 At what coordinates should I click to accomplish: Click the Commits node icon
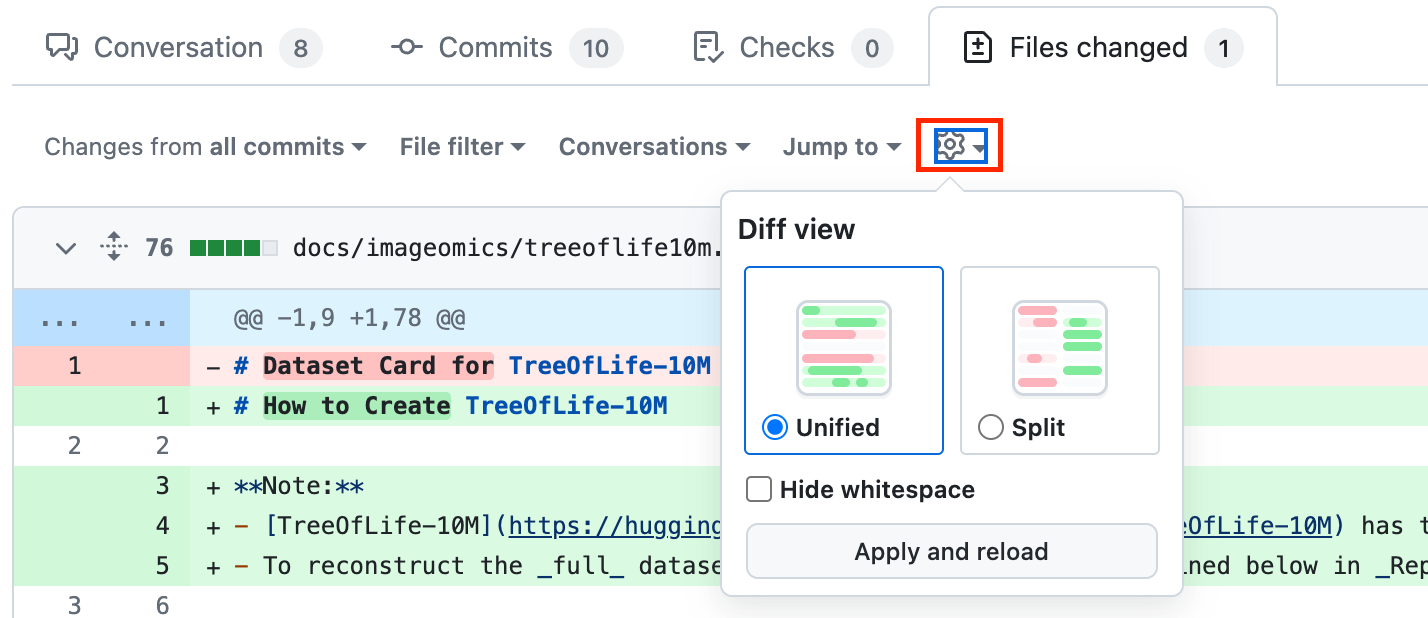tap(407, 47)
